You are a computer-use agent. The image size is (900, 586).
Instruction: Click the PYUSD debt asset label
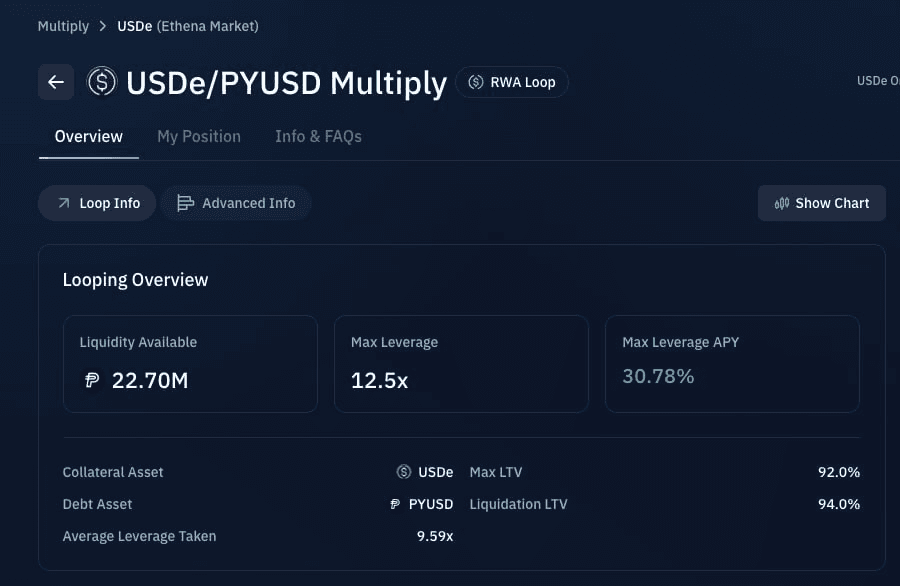click(x=431, y=504)
